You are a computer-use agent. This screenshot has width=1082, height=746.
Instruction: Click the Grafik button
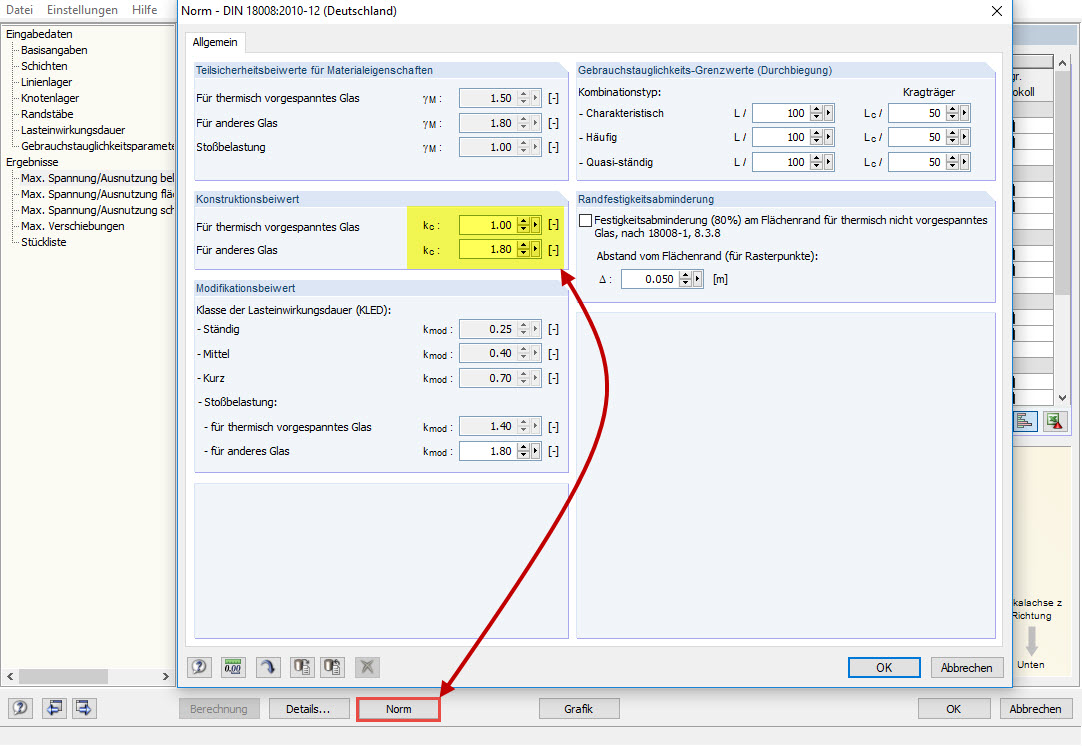click(578, 709)
